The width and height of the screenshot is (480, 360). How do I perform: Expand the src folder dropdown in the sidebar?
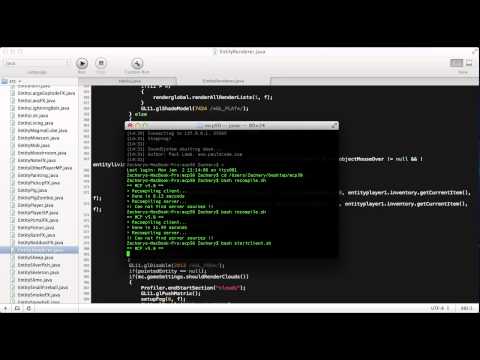12,81
